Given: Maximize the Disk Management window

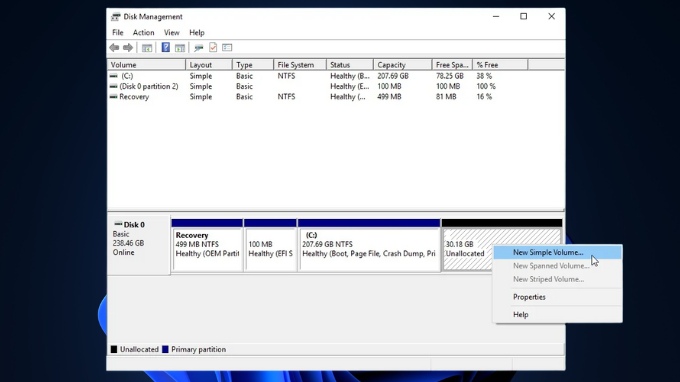Looking at the screenshot, I should 523,16.
